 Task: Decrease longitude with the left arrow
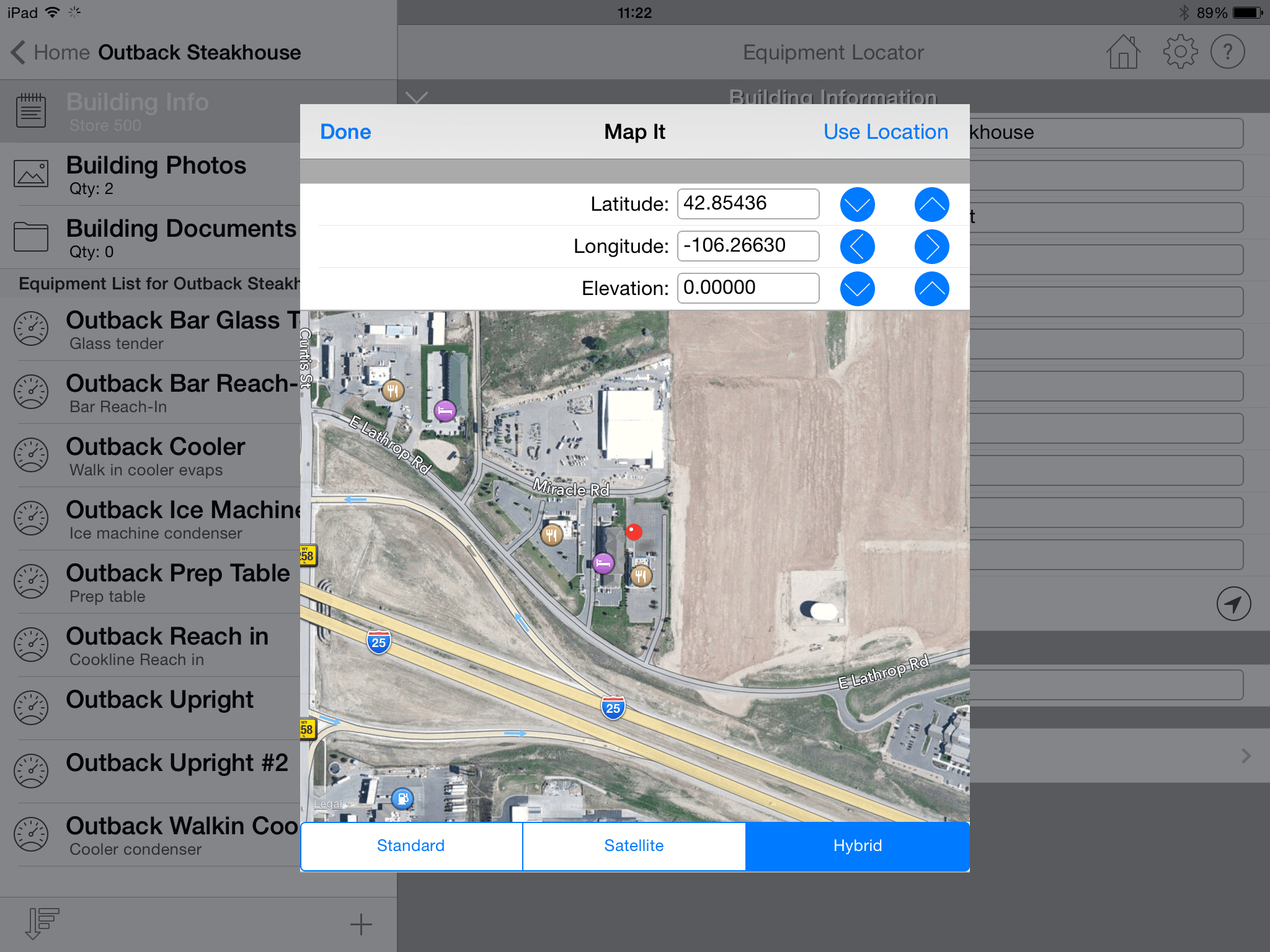click(x=857, y=247)
